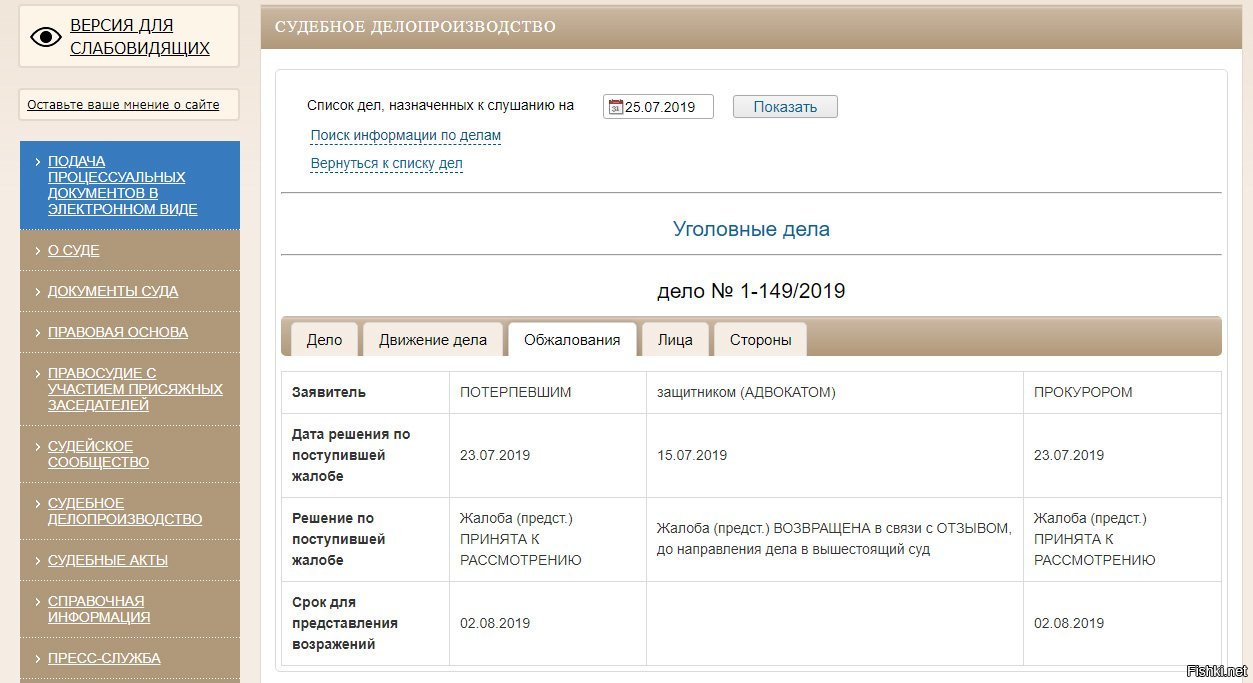Open the 'Движение дела' tab
The height and width of the screenshot is (683, 1253).
click(x=433, y=340)
